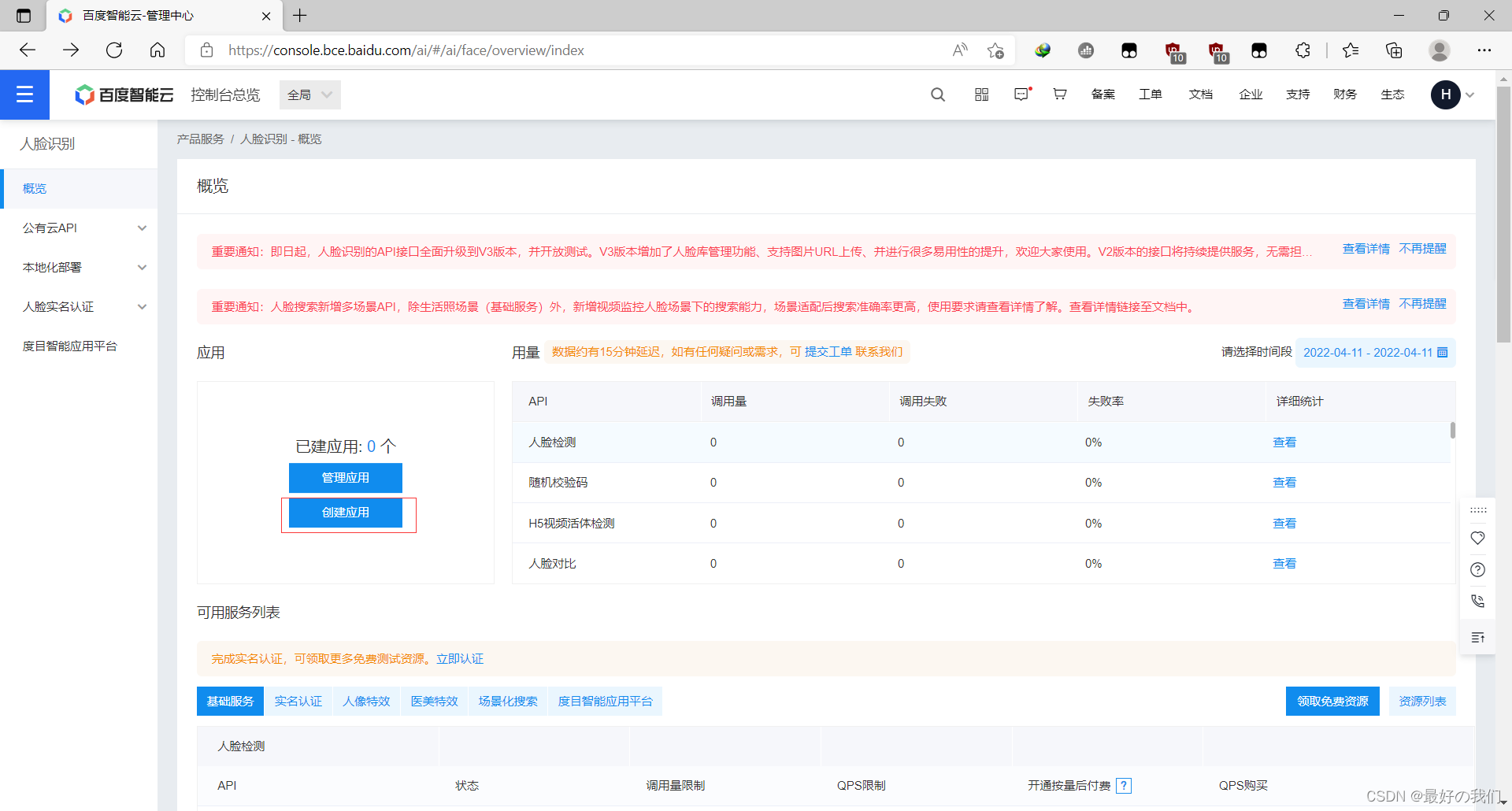Open the blue hamburger menu
This screenshot has height=811, width=1512.
24,94
